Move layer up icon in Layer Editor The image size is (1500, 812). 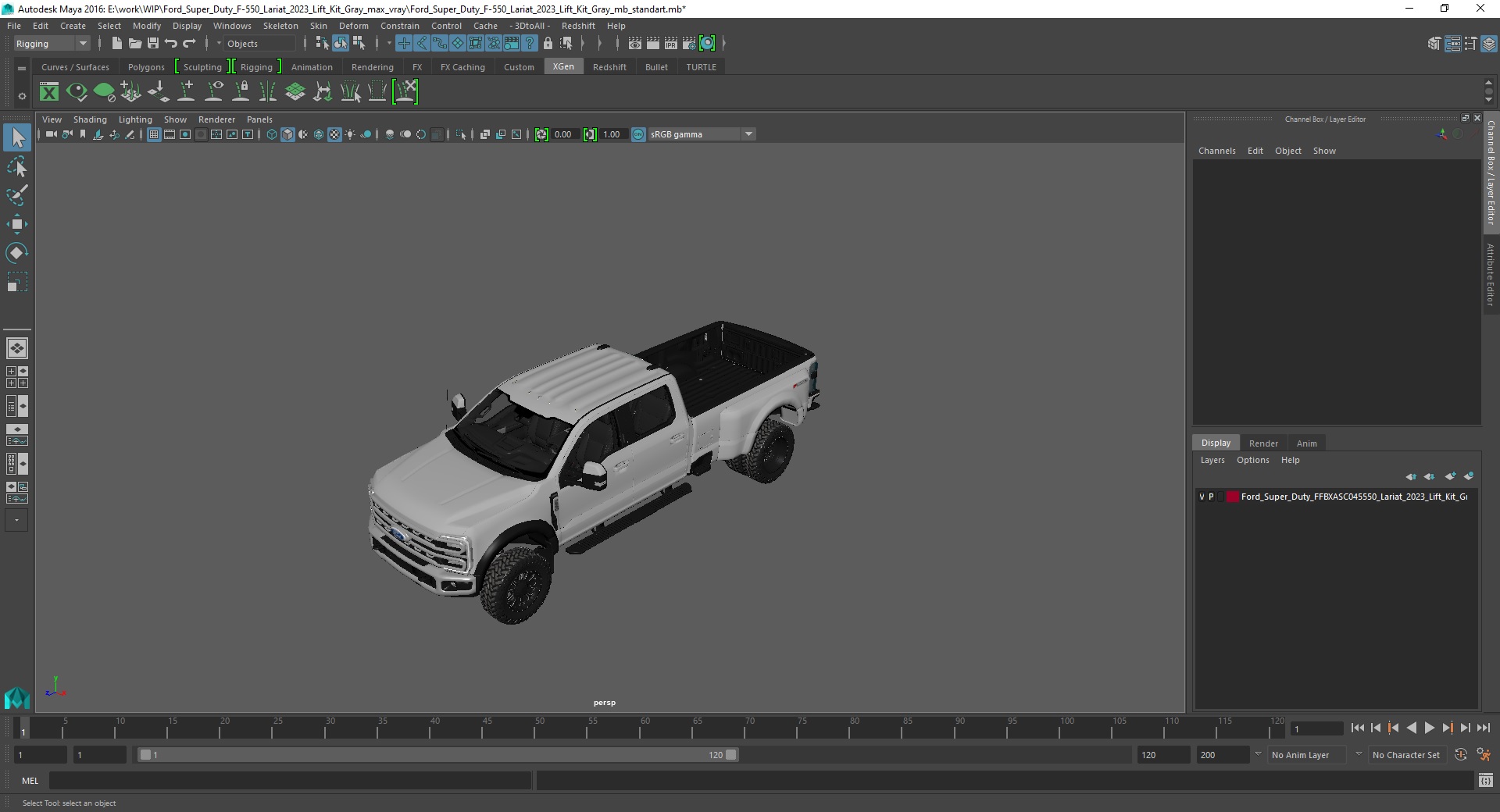[1411, 476]
